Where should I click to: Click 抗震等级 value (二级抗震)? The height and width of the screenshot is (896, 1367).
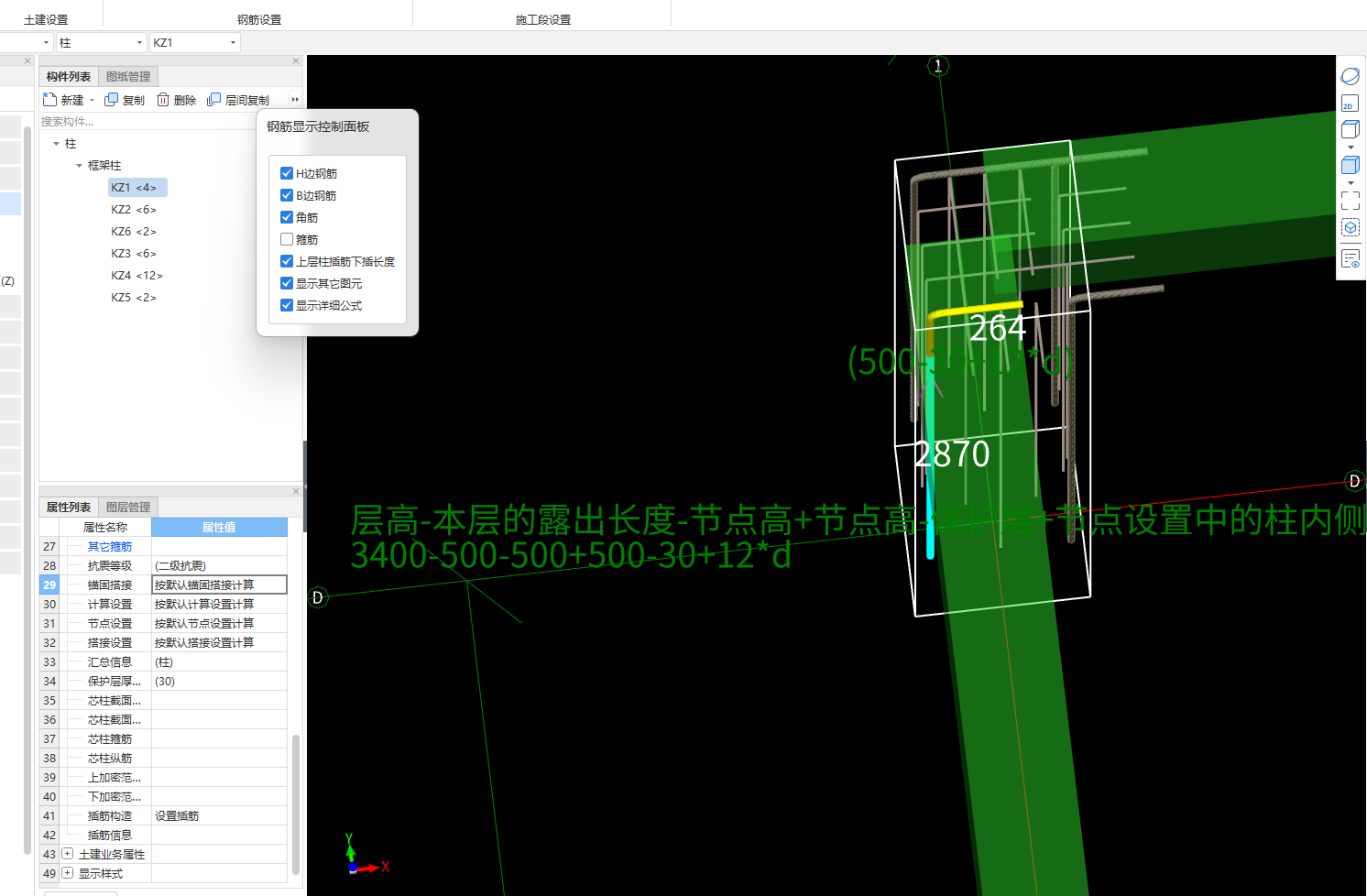[x=219, y=565]
